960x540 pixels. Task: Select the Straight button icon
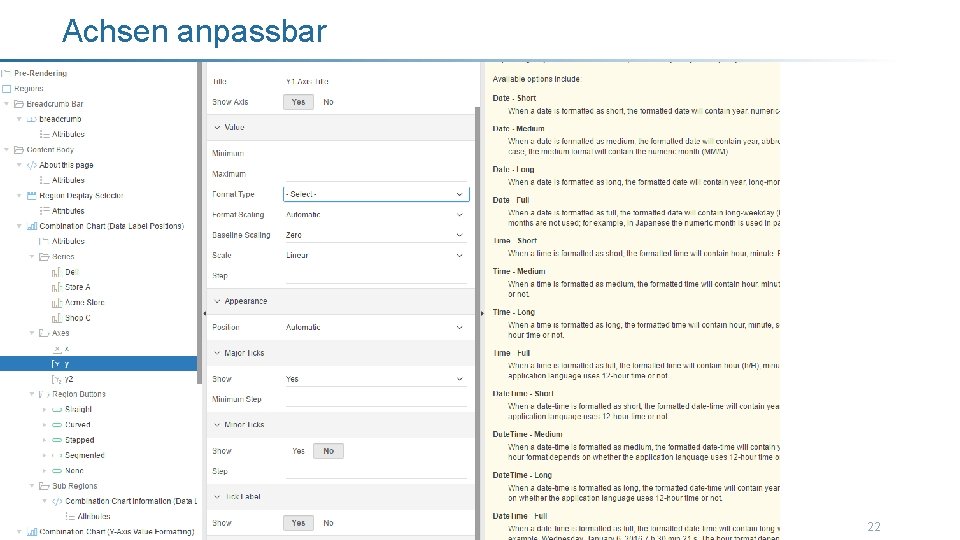tap(57, 409)
